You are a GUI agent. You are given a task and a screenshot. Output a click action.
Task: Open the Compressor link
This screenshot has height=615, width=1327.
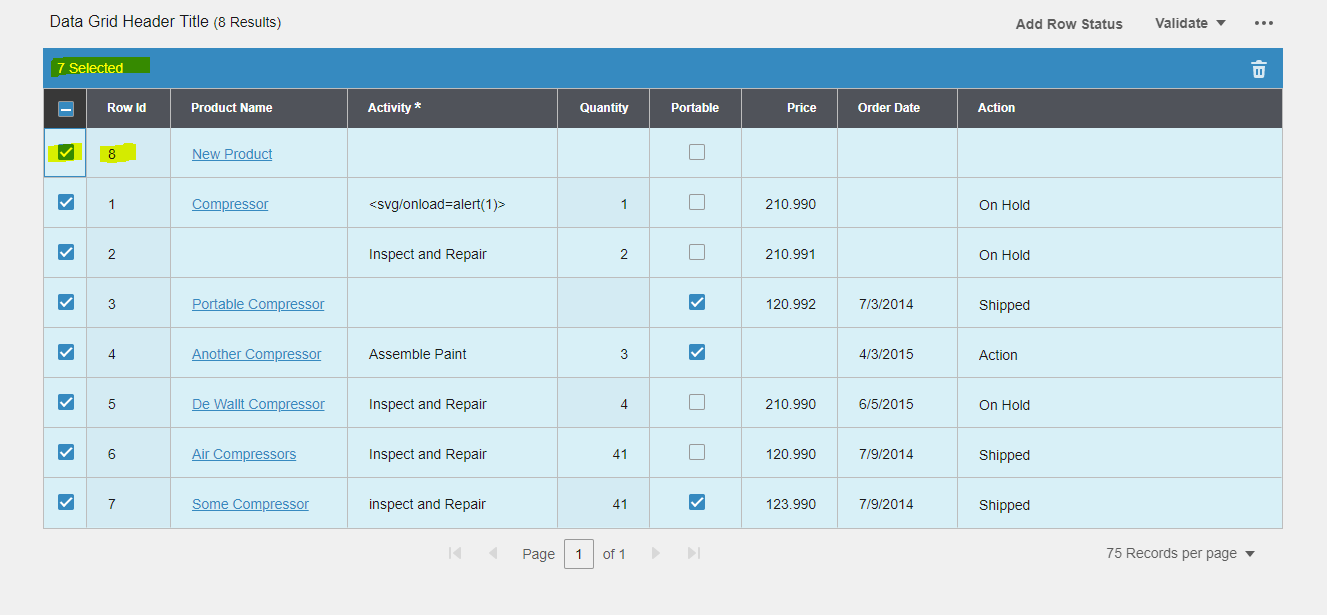[x=230, y=204]
